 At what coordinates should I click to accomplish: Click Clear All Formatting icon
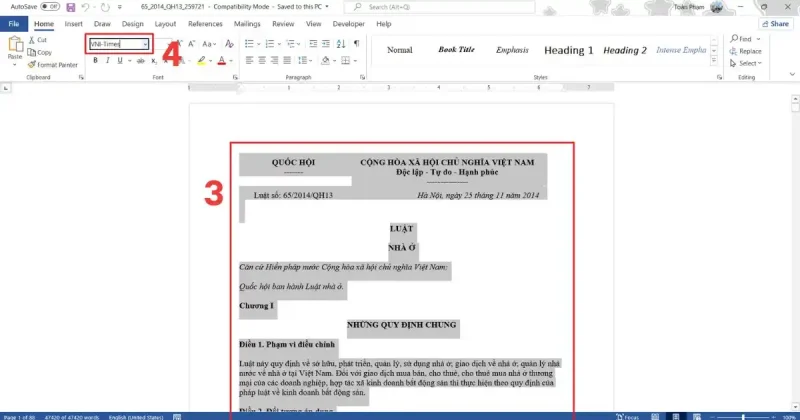(229, 44)
